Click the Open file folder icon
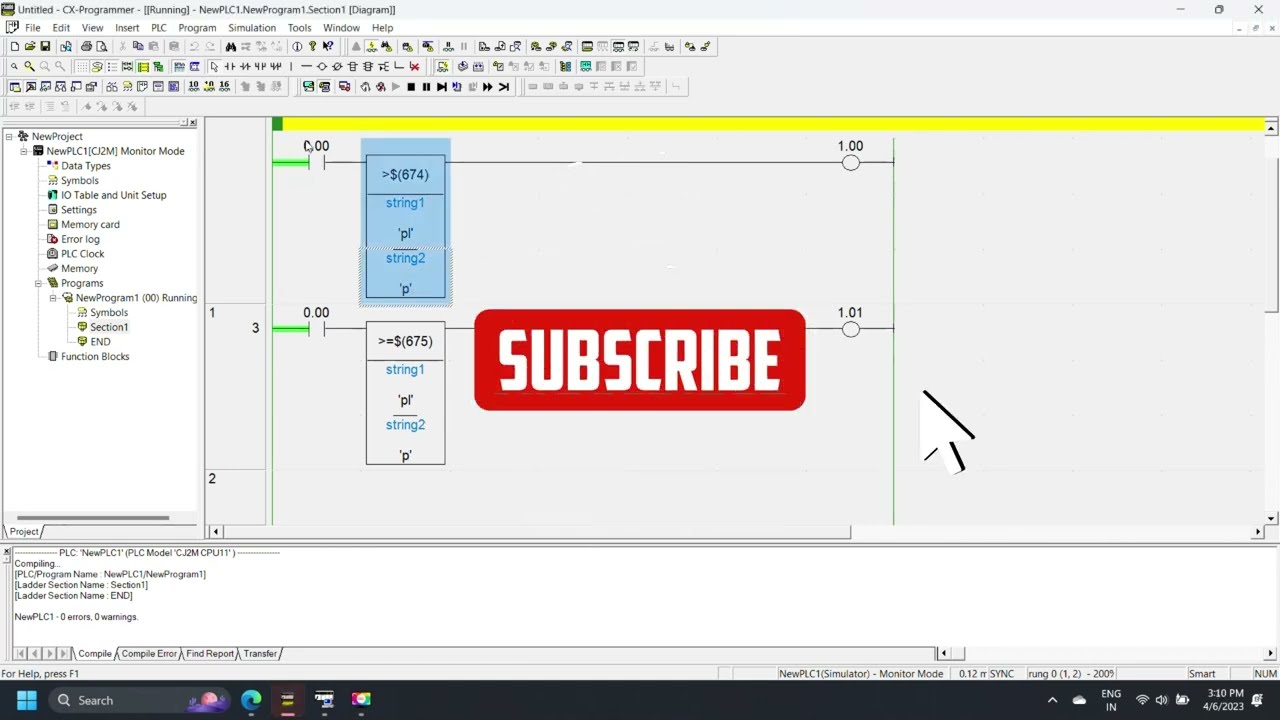This screenshot has height=720, width=1280. click(30, 46)
